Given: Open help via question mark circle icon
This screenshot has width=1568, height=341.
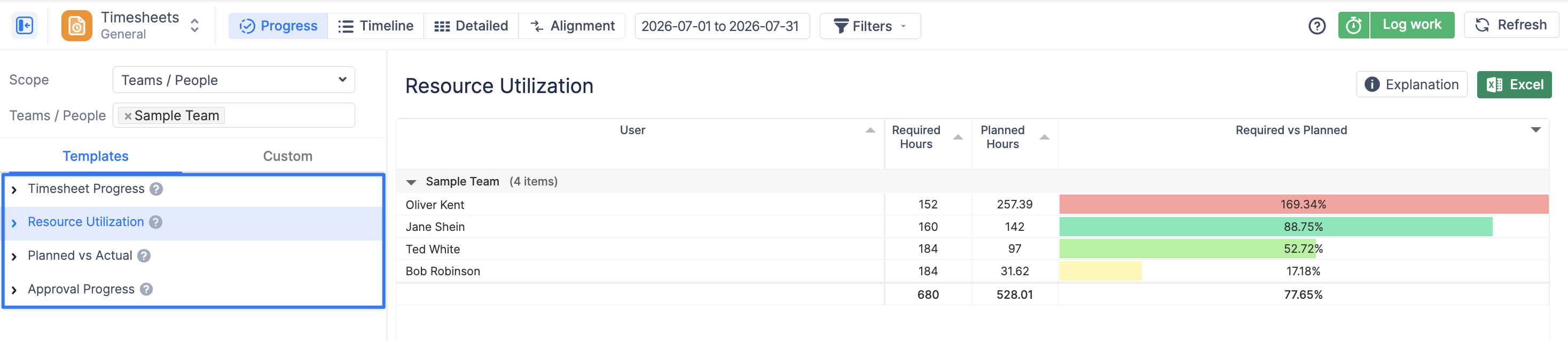Looking at the screenshot, I should tap(1316, 26).
